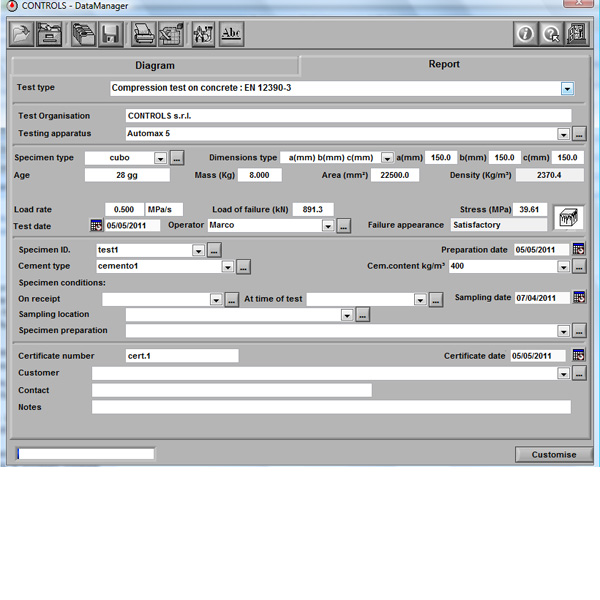The height and width of the screenshot is (600, 600).
Task: Open calendar picker for Certificate date
Action: 579,355
